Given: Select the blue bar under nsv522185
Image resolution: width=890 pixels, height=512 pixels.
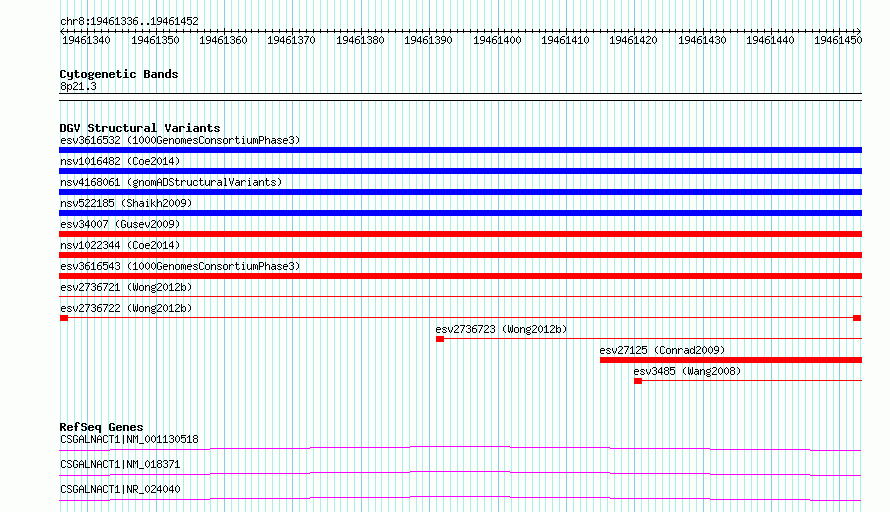Looking at the screenshot, I should pyautogui.click(x=460, y=213).
